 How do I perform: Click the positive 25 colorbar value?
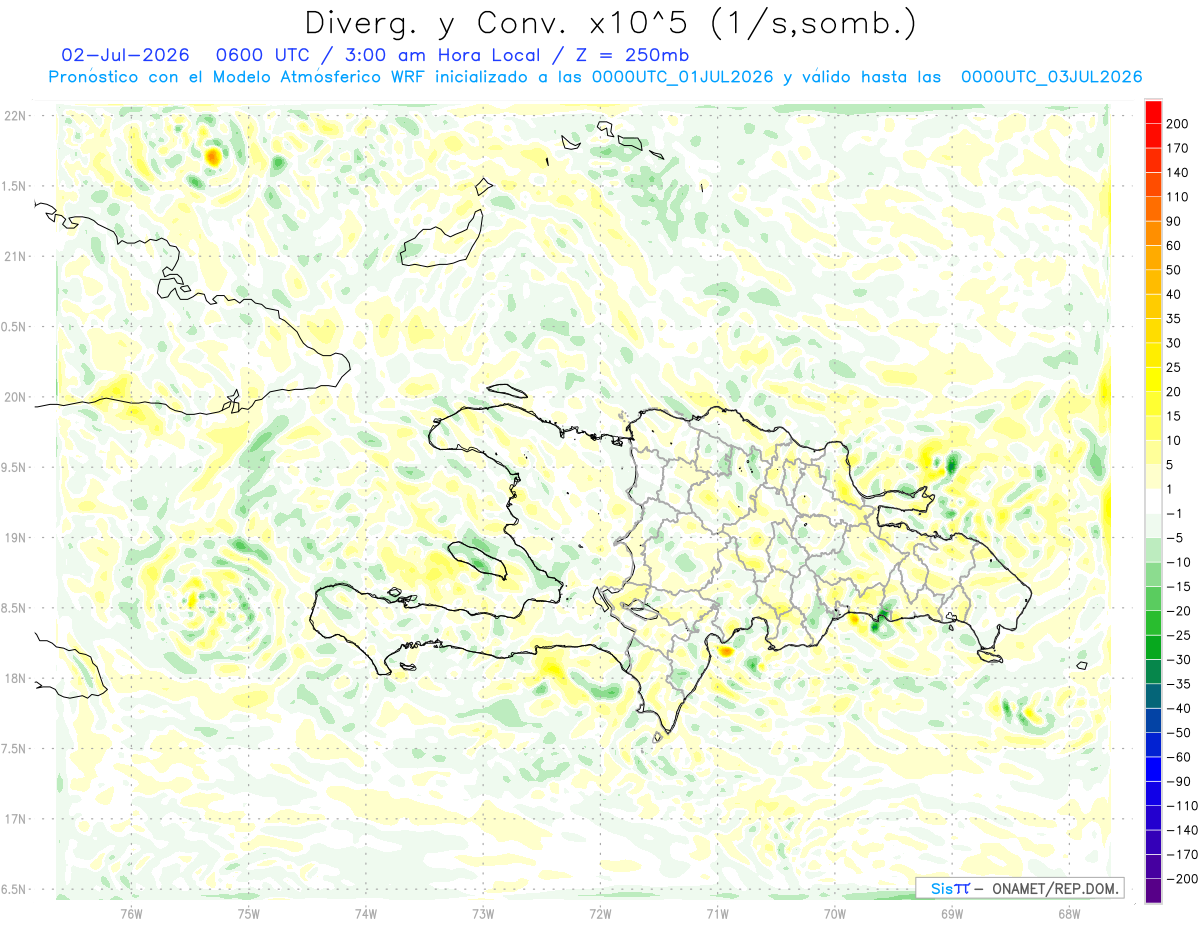(x=1175, y=367)
